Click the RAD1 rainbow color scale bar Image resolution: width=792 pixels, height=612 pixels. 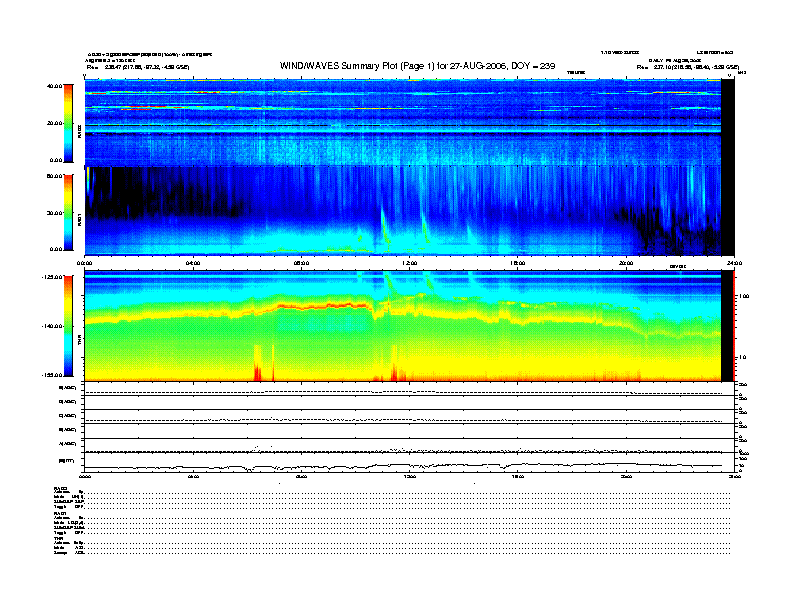click(68, 212)
